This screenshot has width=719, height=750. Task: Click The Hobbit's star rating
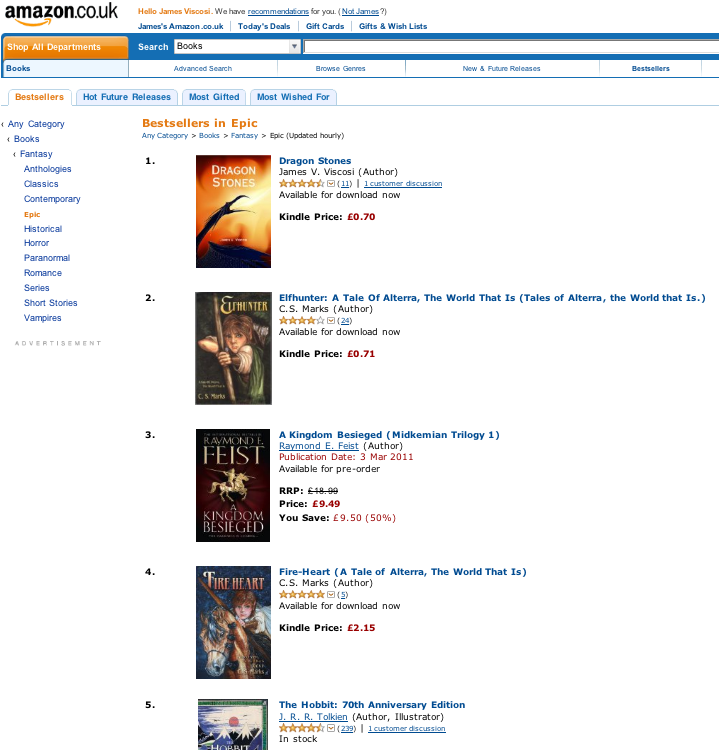(300, 728)
